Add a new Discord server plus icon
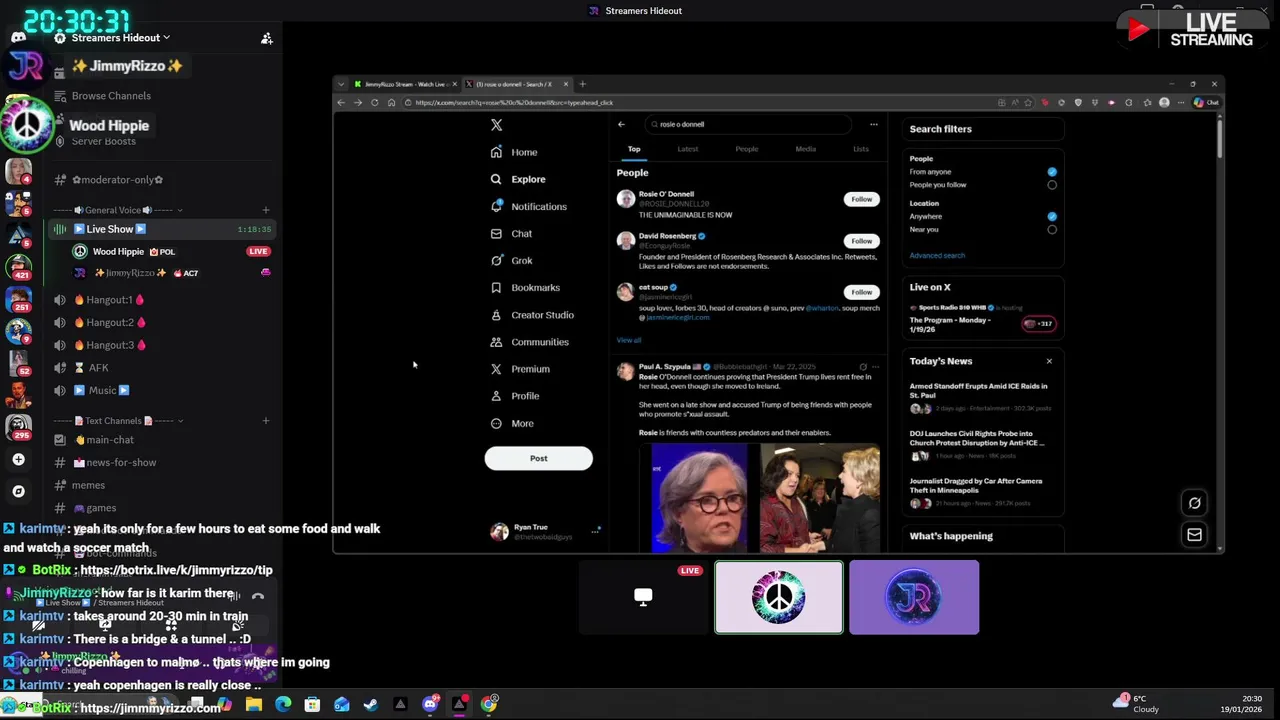The width and height of the screenshot is (1280, 720). click(x=18, y=460)
